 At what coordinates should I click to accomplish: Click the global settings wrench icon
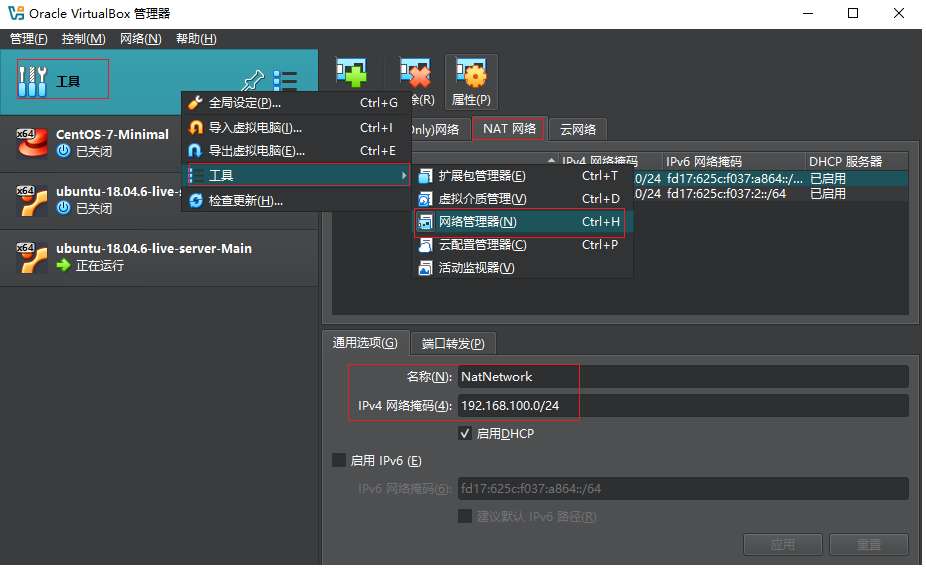195,103
